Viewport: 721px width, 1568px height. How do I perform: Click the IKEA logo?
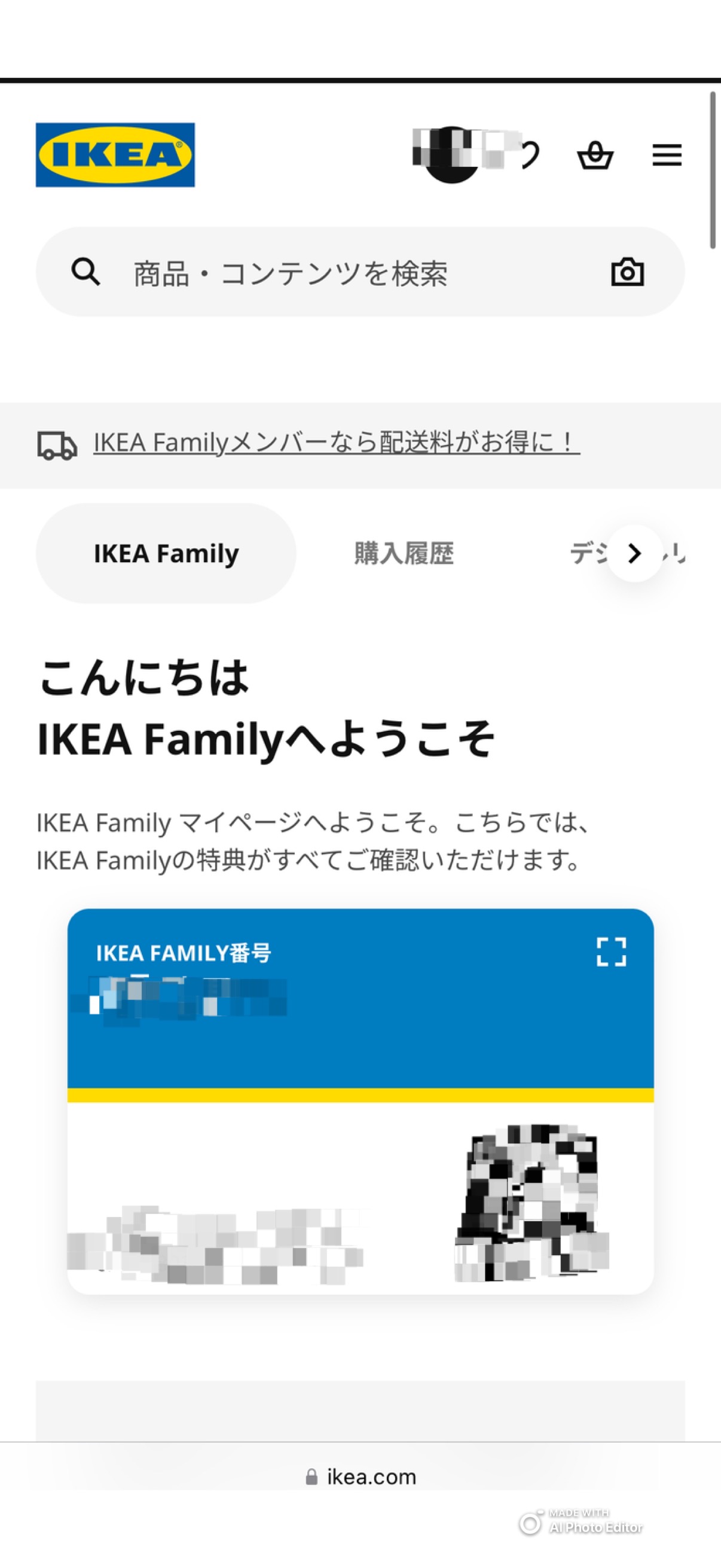tap(115, 155)
